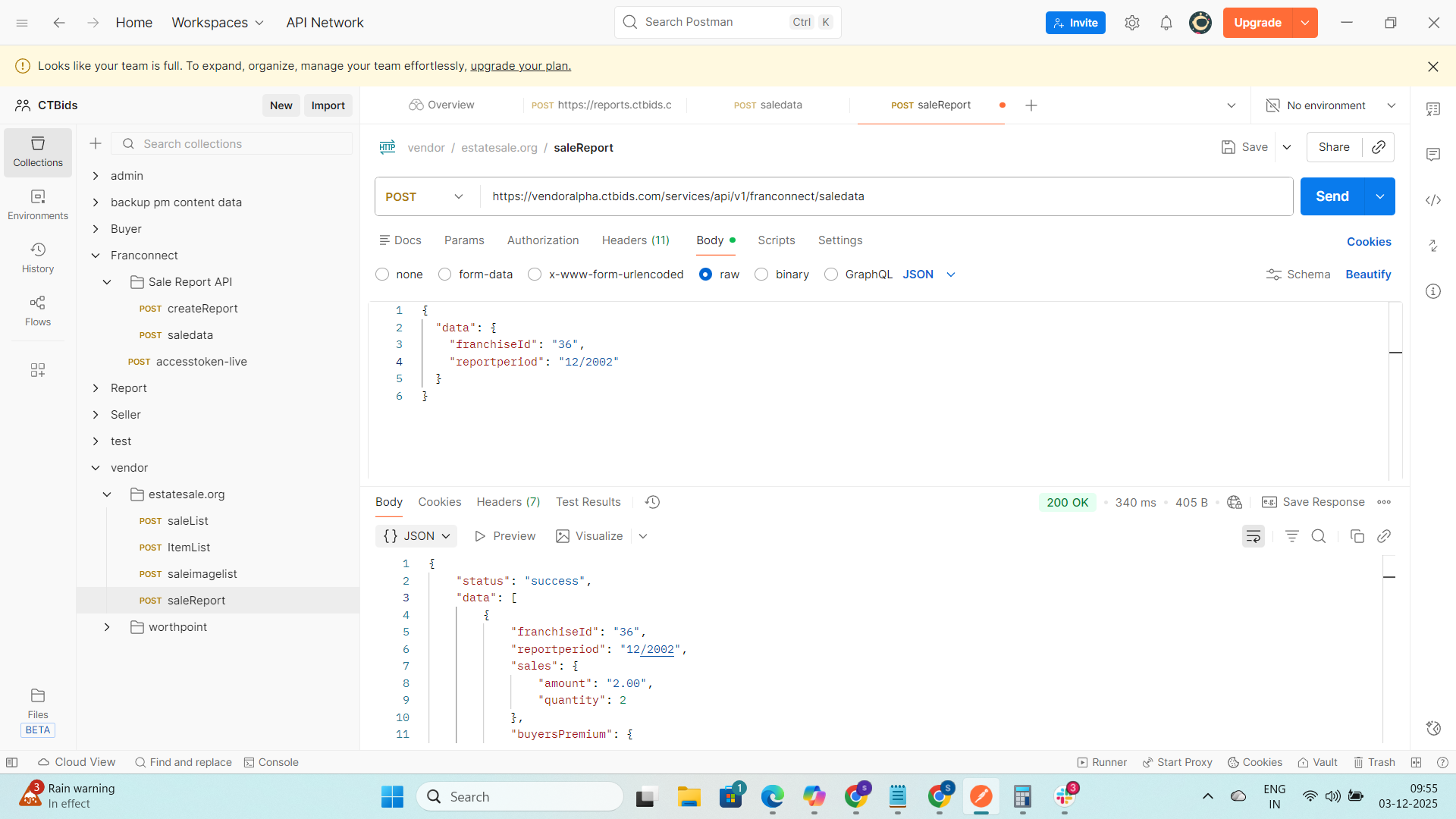Image resolution: width=1456 pixels, height=819 pixels.
Task: Switch to the Authorization tab
Action: [x=543, y=240]
